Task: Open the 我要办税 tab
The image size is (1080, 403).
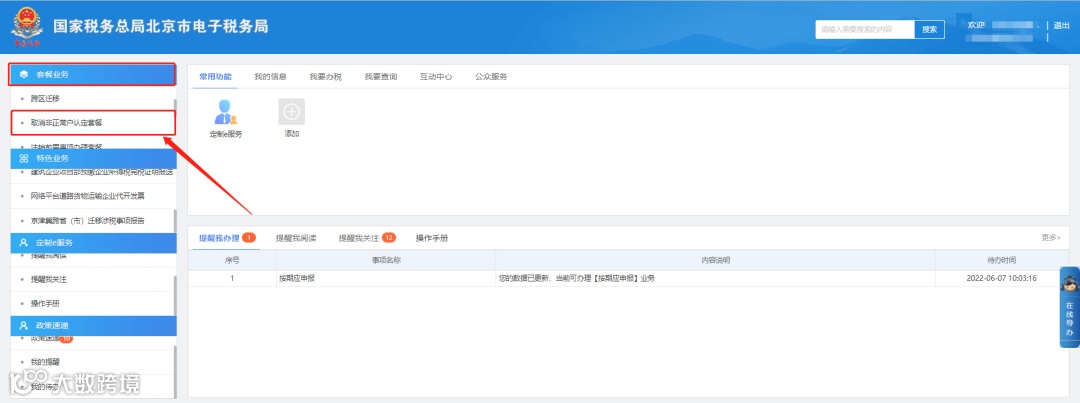Action: coord(325,76)
